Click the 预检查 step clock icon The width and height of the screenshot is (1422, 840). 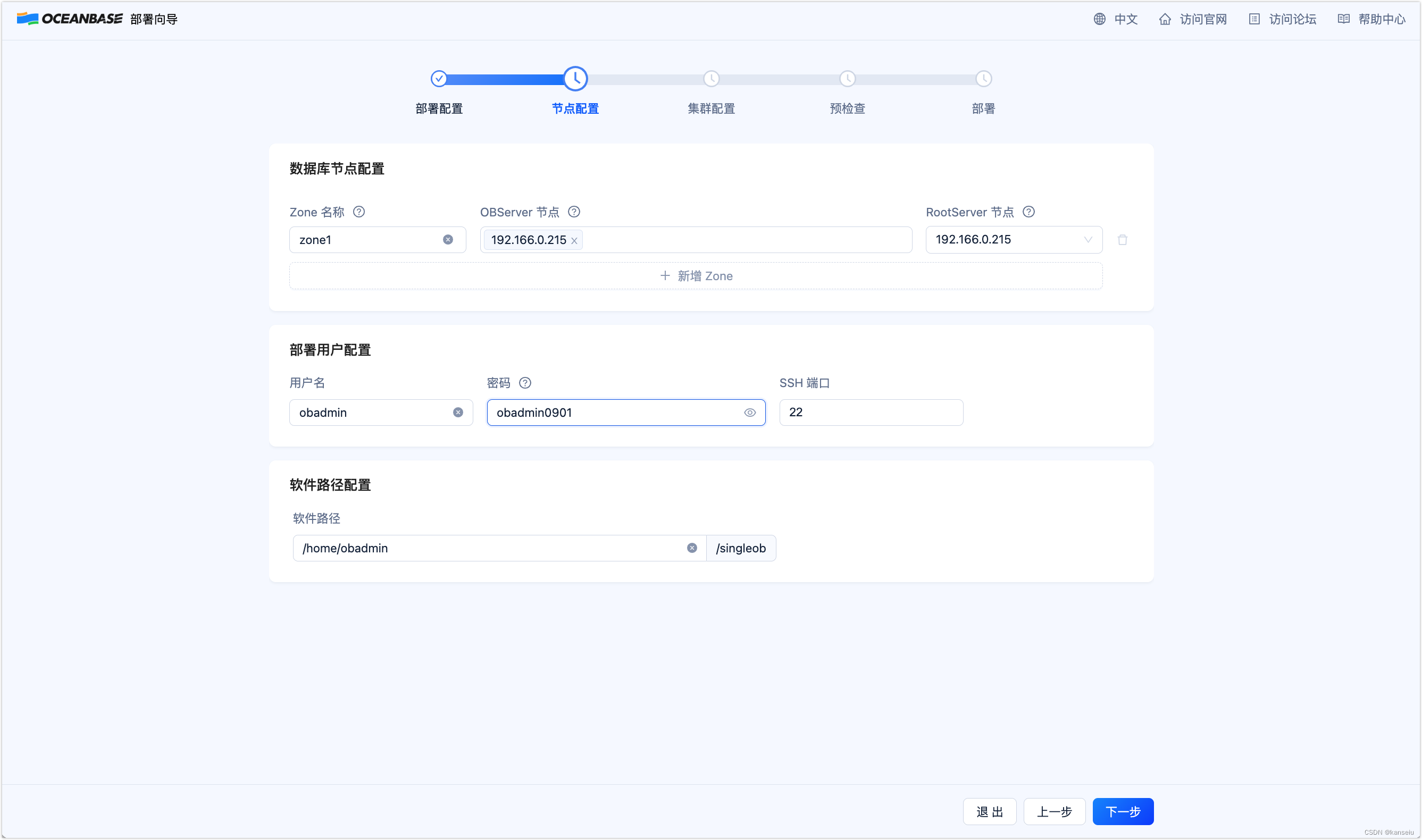tap(847, 79)
